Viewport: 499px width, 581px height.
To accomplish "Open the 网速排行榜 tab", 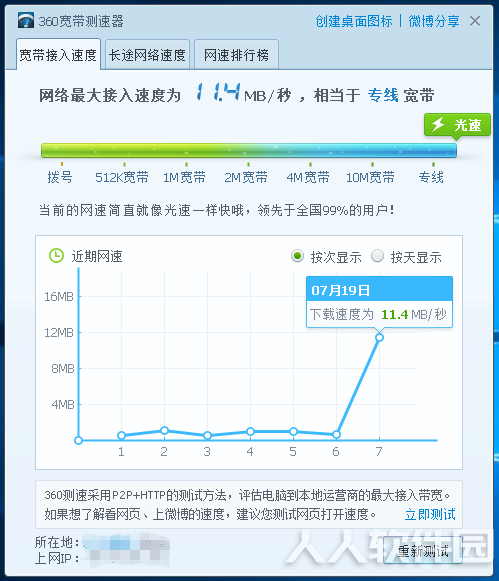I will pos(236,55).
